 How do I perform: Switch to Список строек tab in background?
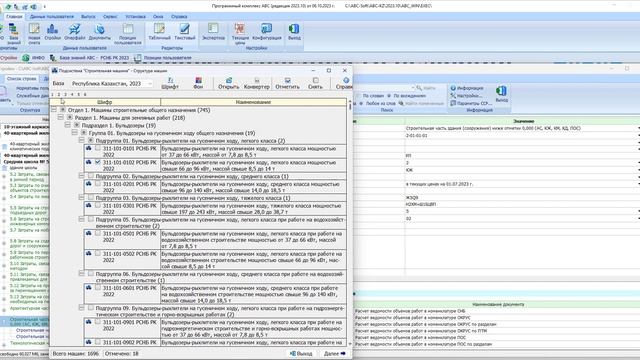[x=22, y=79]
